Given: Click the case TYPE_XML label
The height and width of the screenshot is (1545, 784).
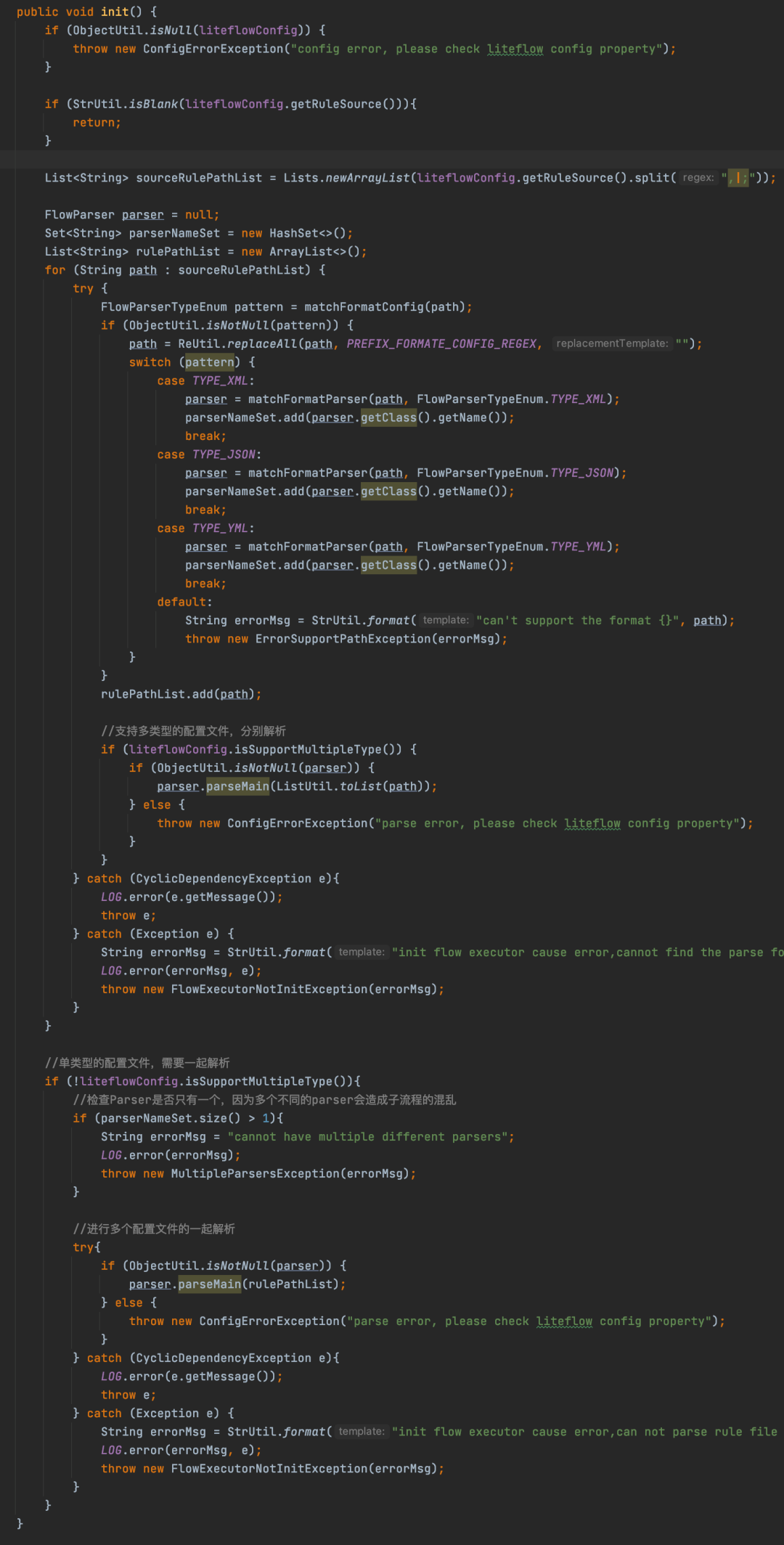Looking at the screenshot, I should (x=205, y=380).
